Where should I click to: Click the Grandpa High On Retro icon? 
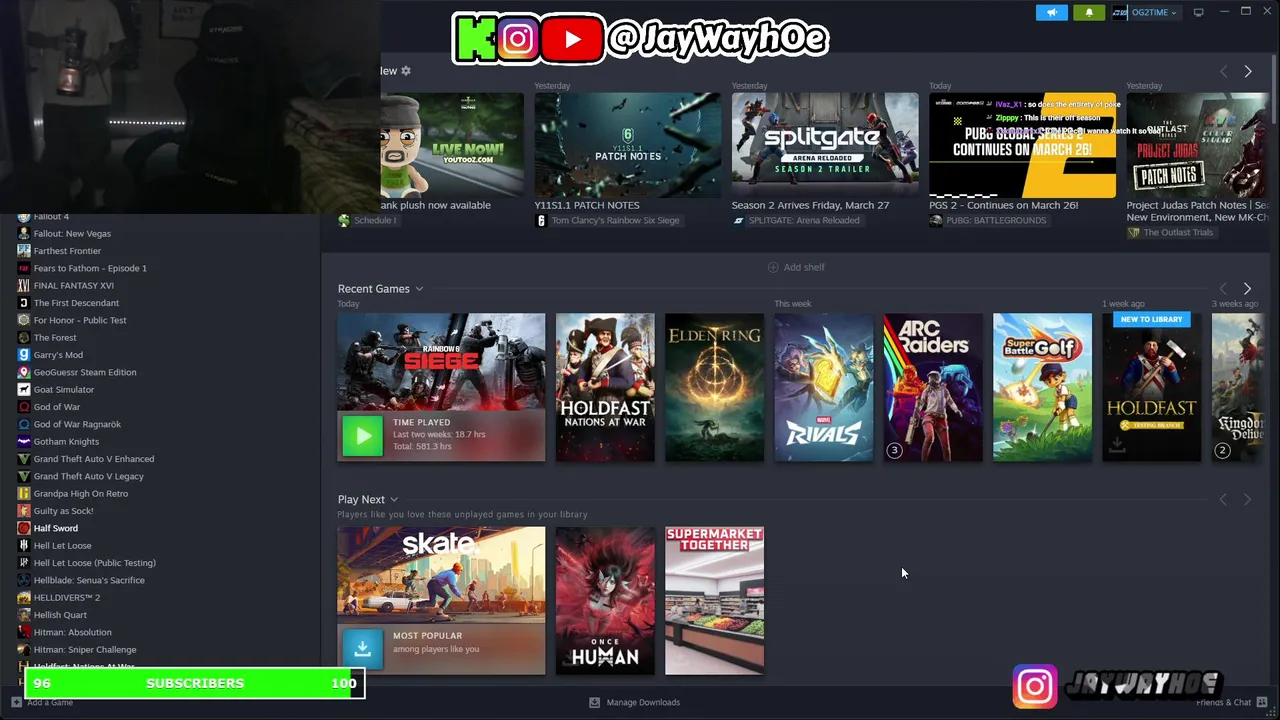click(x=24, y=493)
